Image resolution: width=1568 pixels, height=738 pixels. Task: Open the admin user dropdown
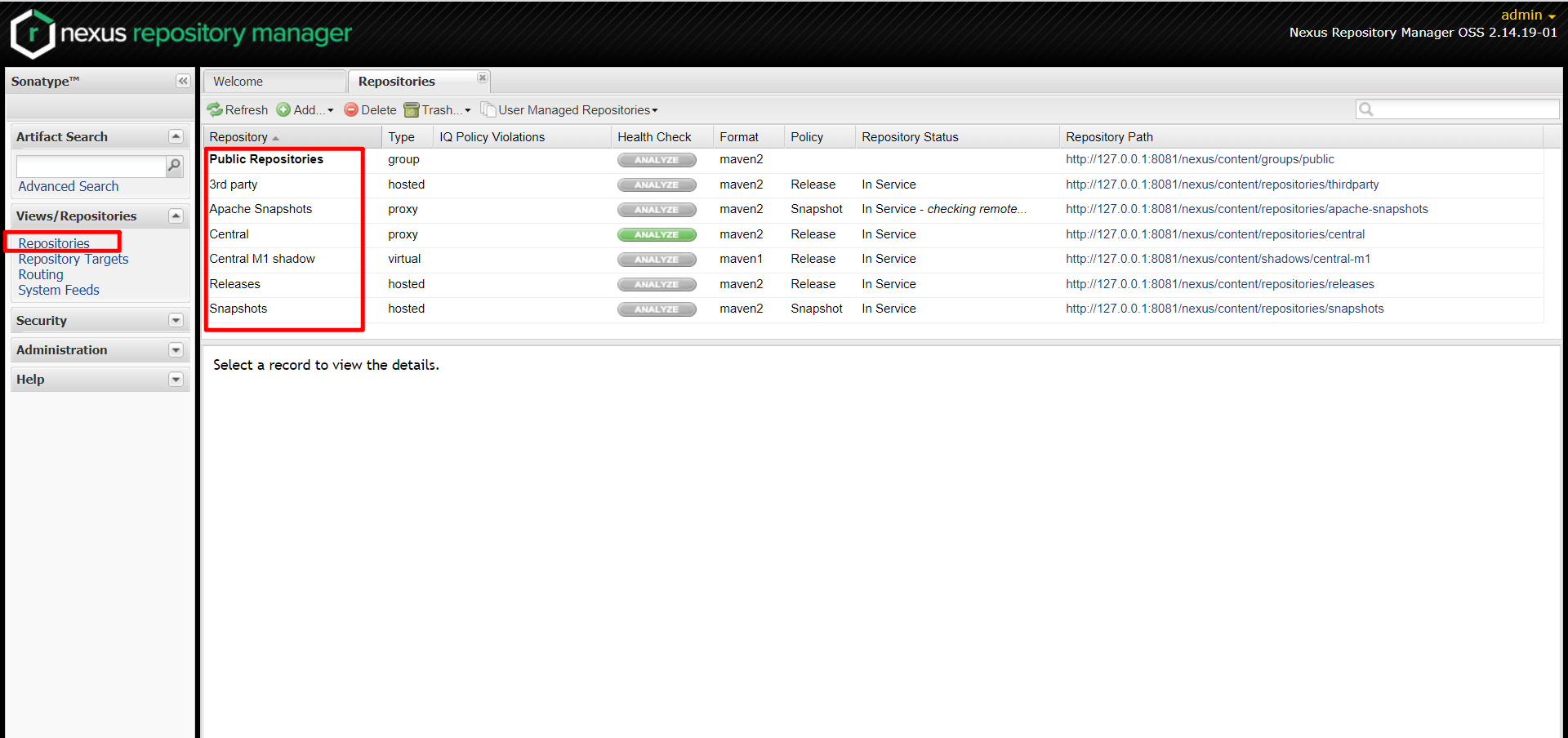click(x=1528, y=15)
